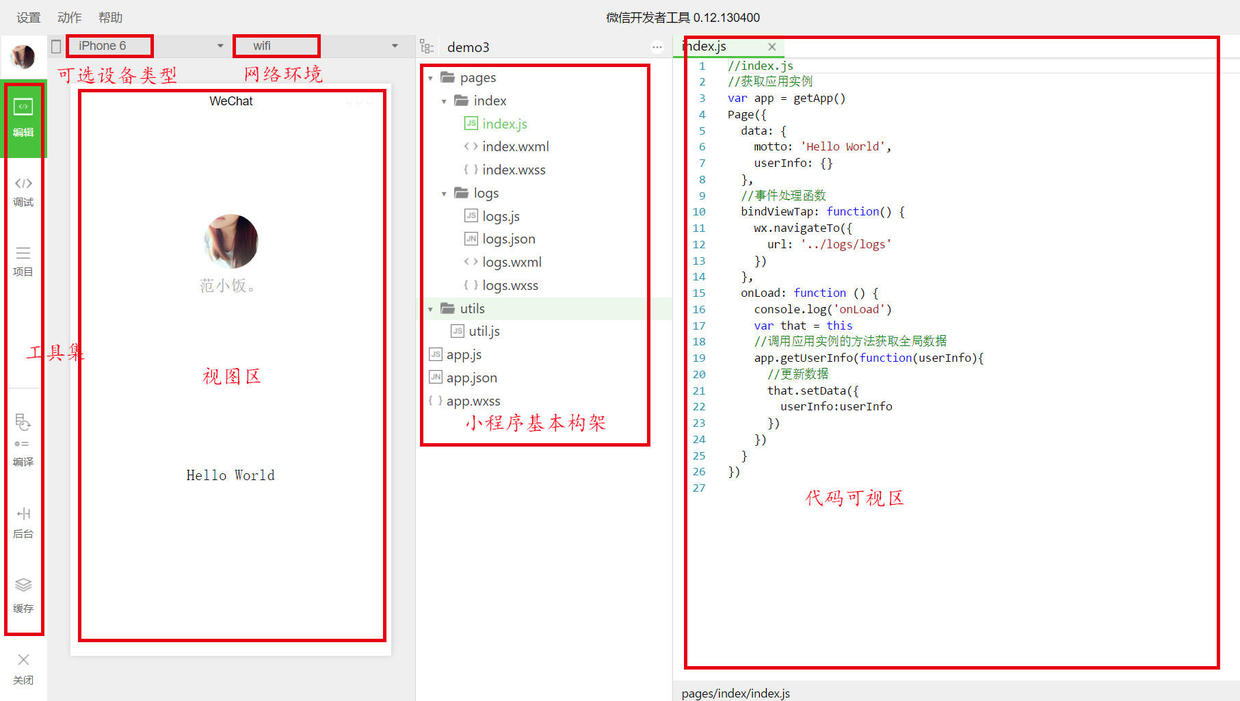The width and height of the screenshot is (1240, 701).
Task: Collapse the pages folder
Action: coord(431,78)
